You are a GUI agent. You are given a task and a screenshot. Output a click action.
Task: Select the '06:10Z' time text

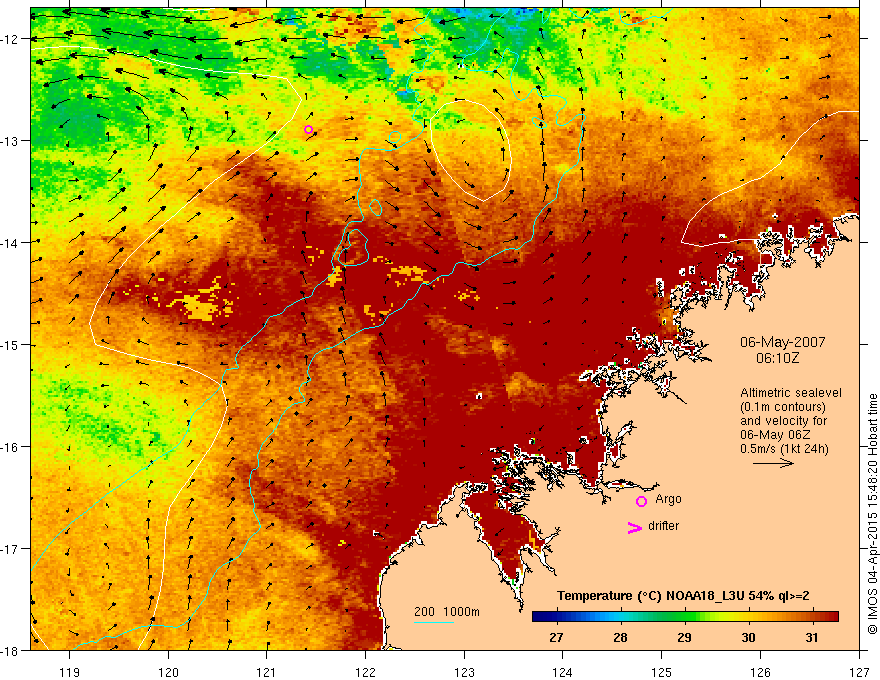click(x=777, y=358)
